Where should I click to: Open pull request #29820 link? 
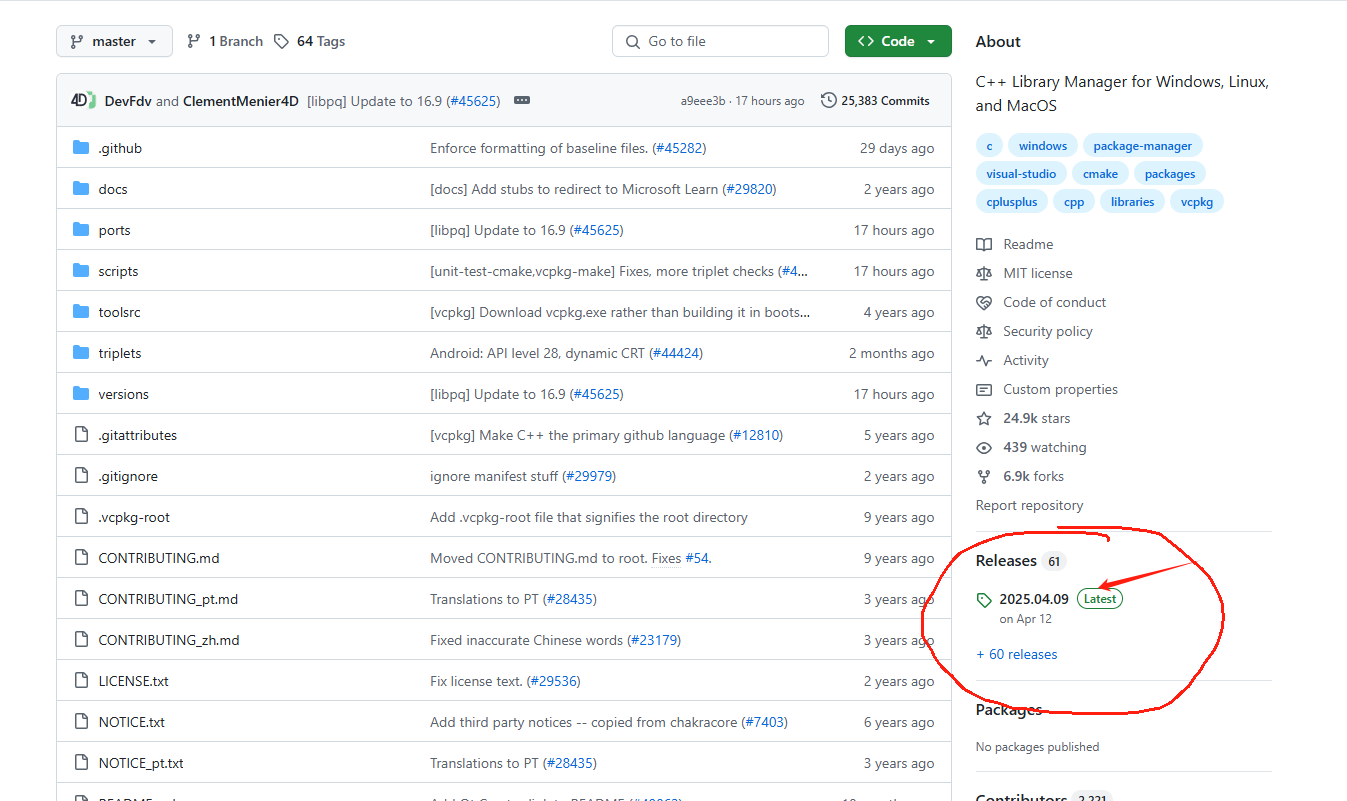click(750, 189)
